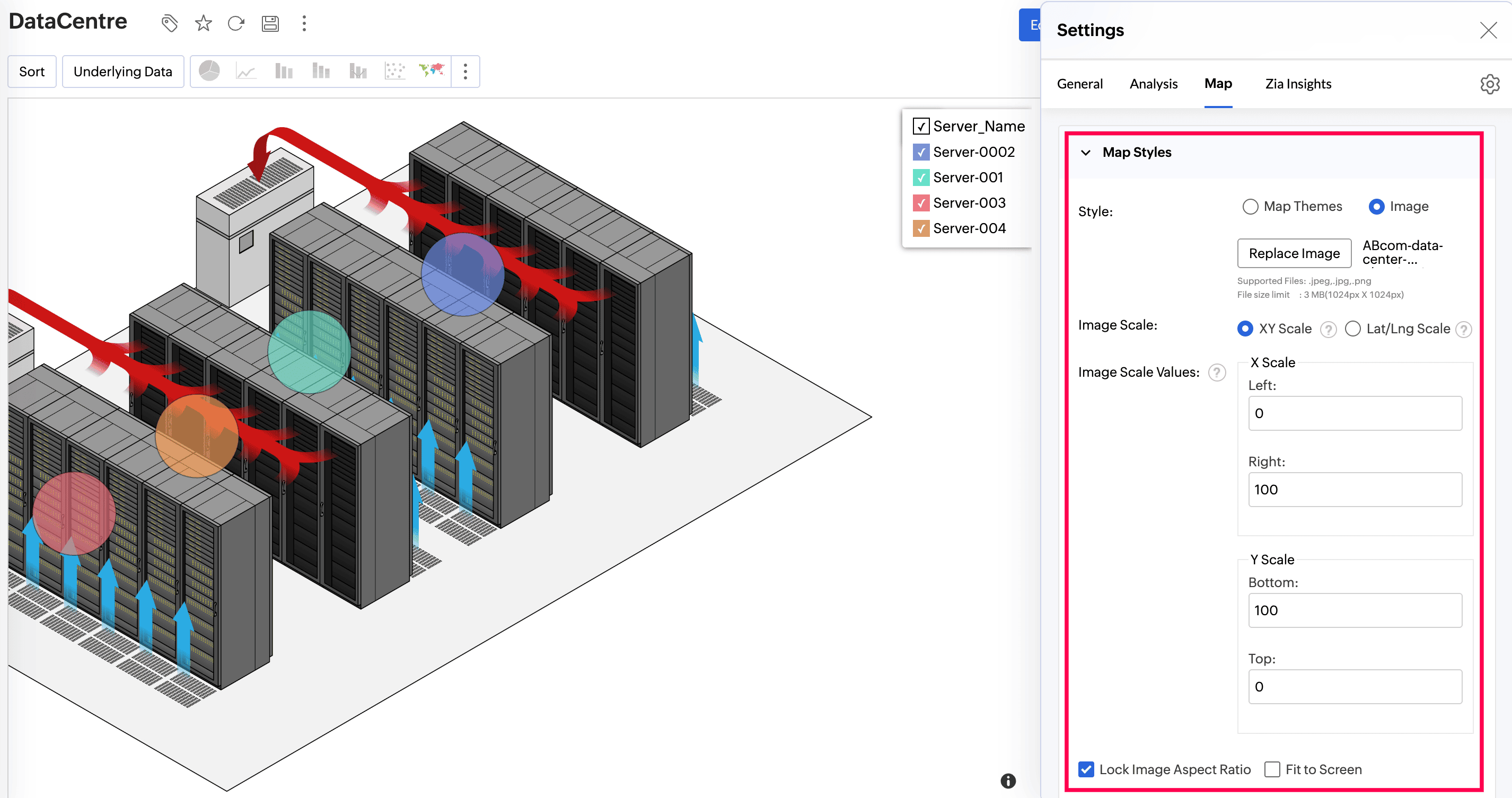Enable Fit to Screen checkbox
Screen dimensions: 1512x798
pos(1272,769)
